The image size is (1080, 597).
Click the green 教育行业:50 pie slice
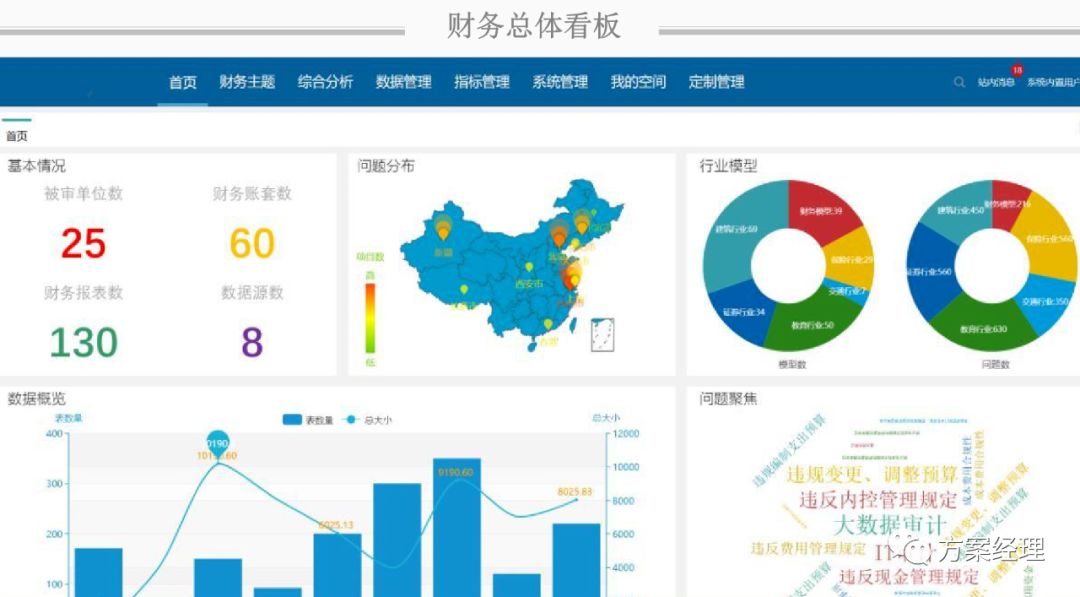point(813,324)
